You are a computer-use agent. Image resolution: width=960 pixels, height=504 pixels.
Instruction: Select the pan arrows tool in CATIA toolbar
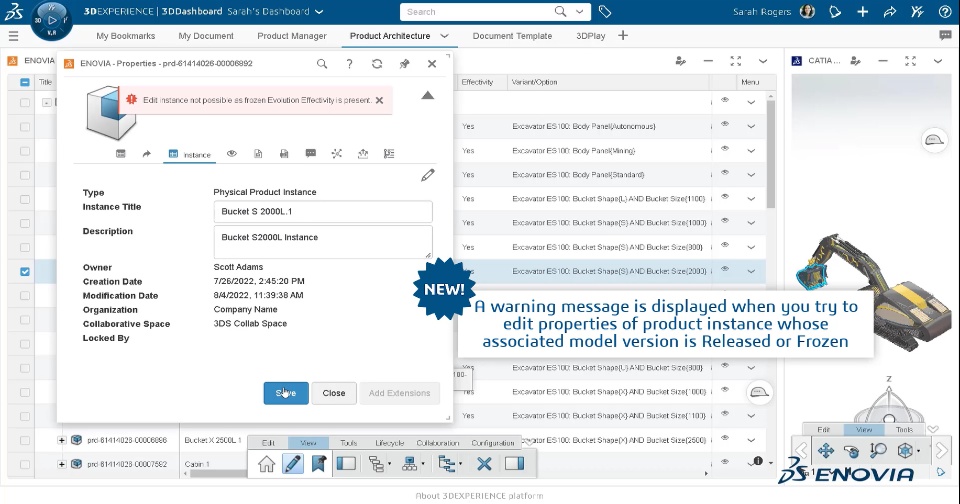(x=825, y=451)
